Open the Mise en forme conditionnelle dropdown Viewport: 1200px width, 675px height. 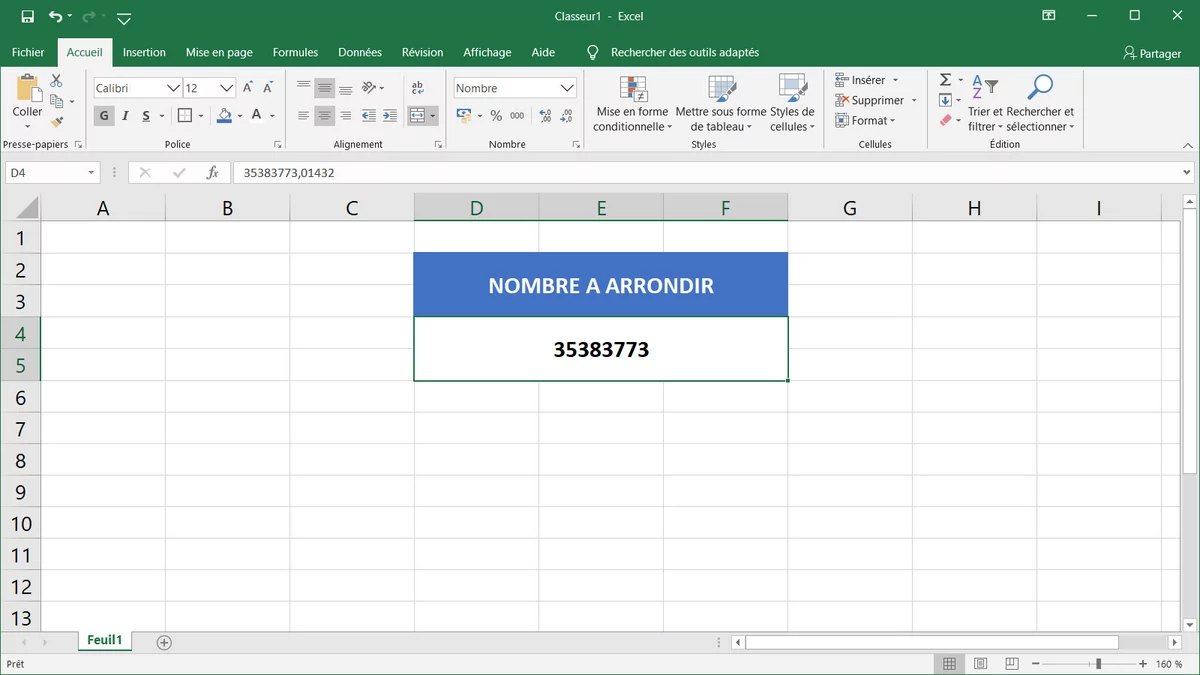(631, 104)
